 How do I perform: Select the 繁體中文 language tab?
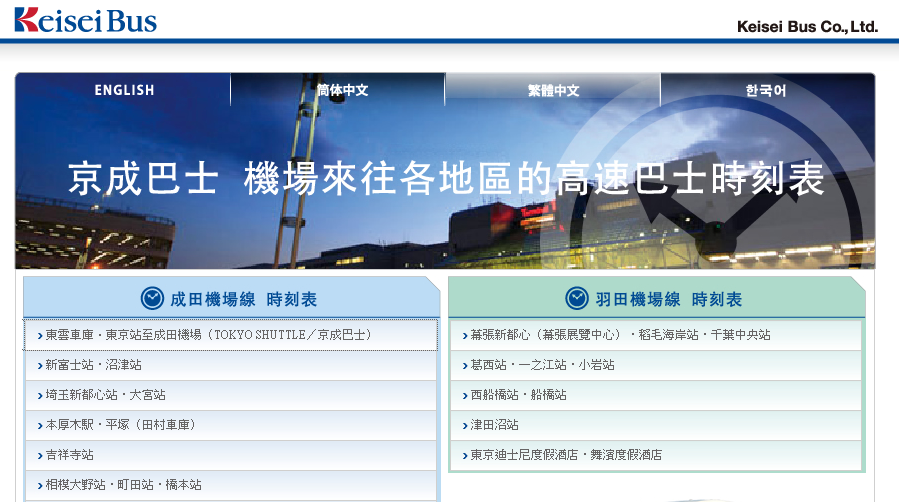[x=553, y=90]
